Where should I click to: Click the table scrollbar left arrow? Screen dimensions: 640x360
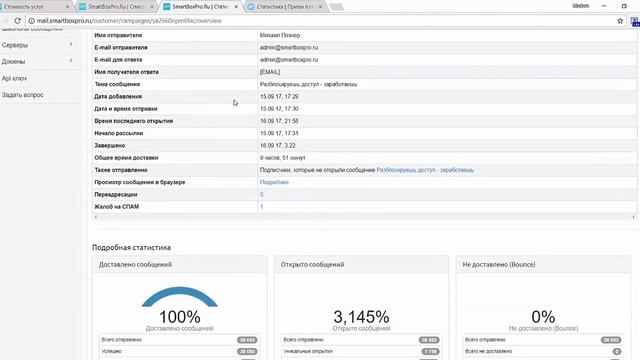pos(96,217)
